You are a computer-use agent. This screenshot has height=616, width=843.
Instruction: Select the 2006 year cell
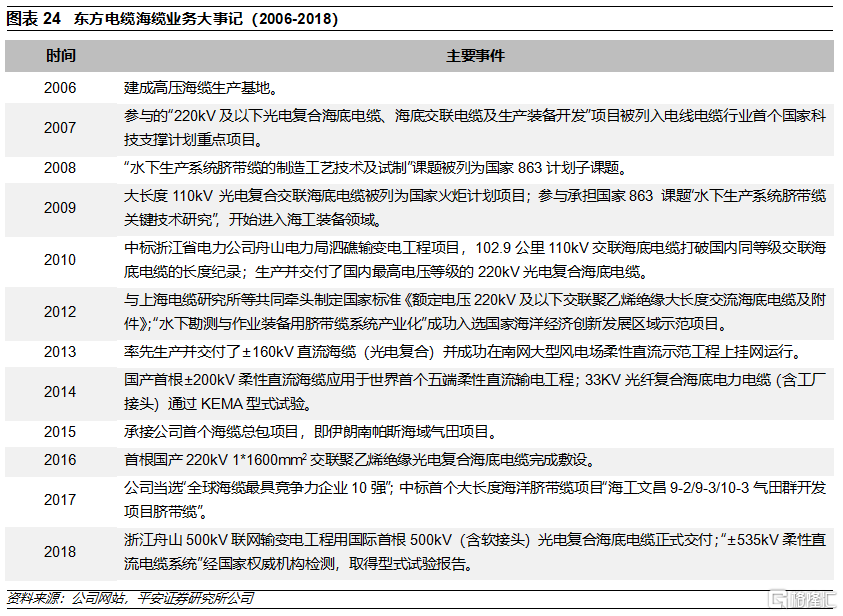click(60, 88)
